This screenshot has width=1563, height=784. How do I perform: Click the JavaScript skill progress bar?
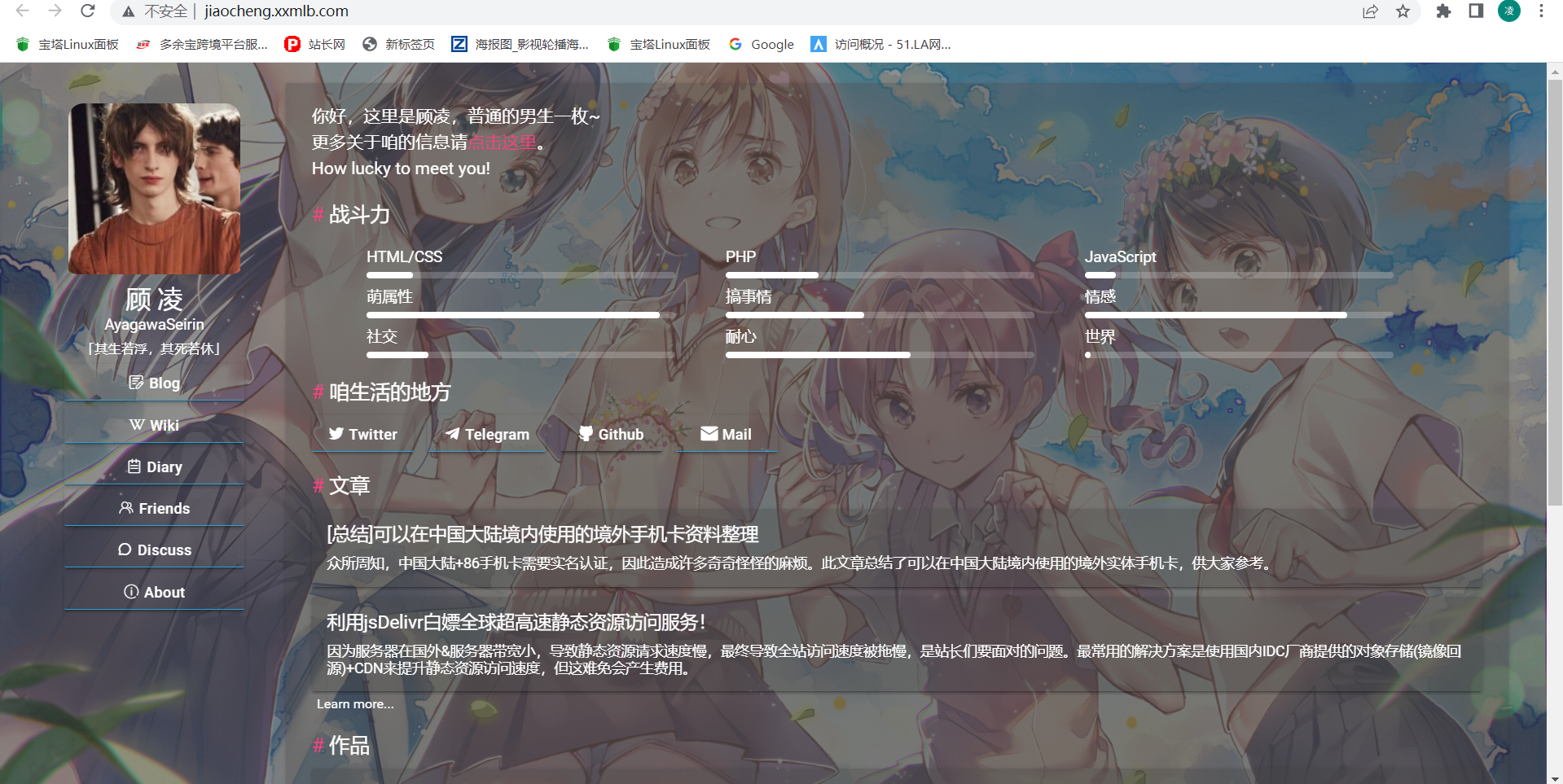[x=1239, y=275]
